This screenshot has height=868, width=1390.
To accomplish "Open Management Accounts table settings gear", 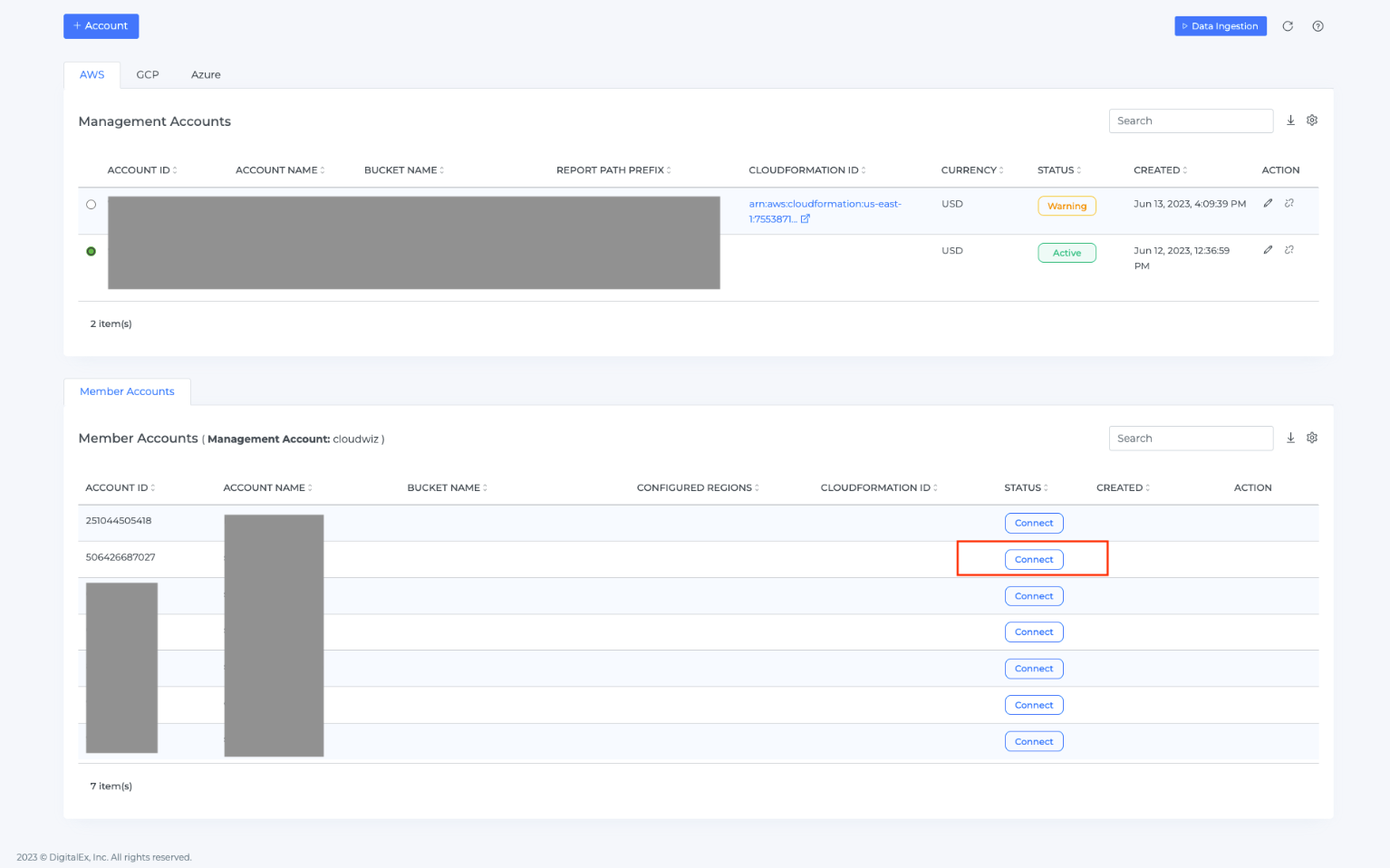I will click(x=1311, y=121).
